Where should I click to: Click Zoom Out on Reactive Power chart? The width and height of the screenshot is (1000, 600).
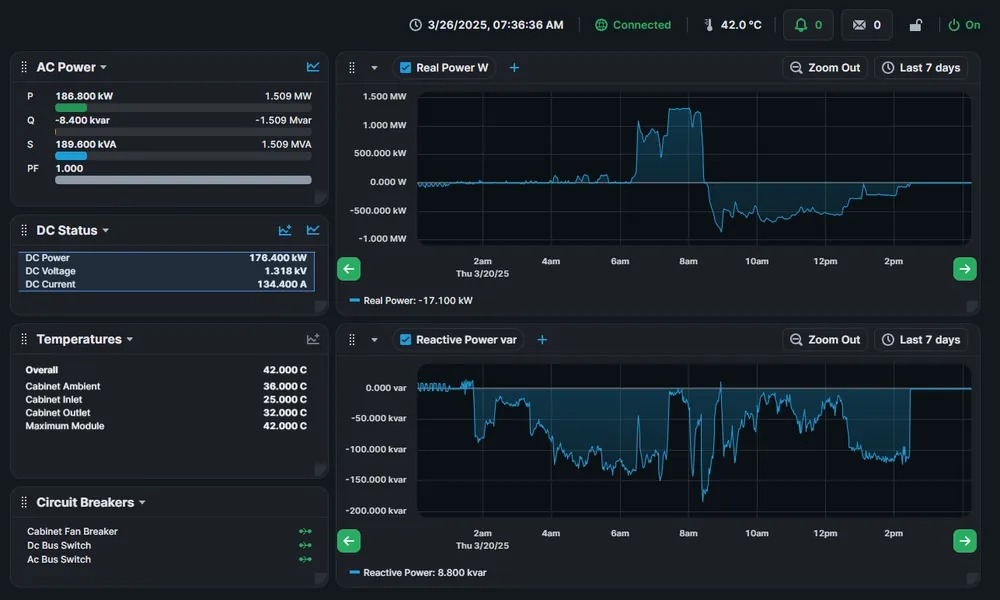[825, 340]
